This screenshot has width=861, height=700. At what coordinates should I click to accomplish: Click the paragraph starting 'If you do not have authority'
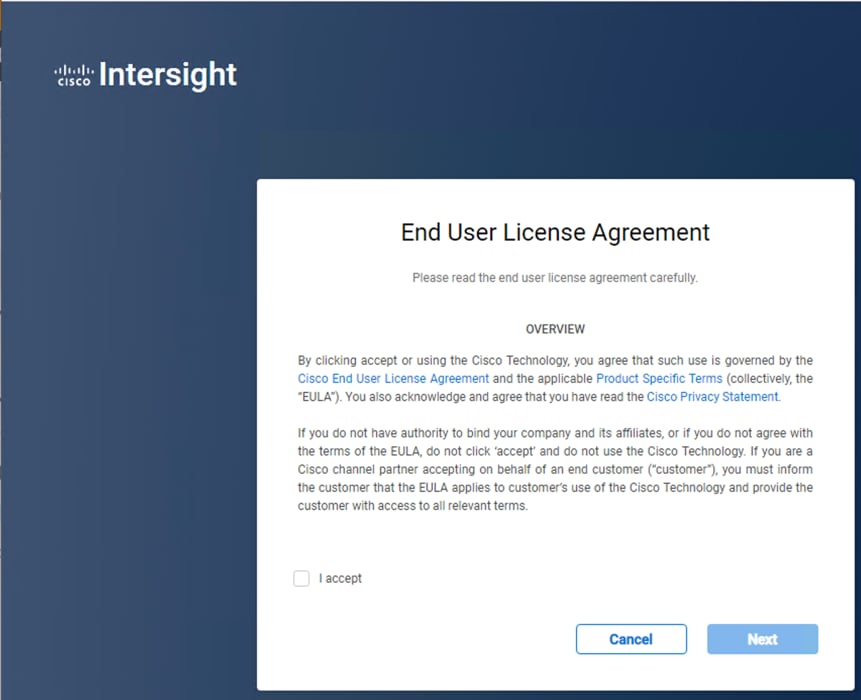coord(555,469)
